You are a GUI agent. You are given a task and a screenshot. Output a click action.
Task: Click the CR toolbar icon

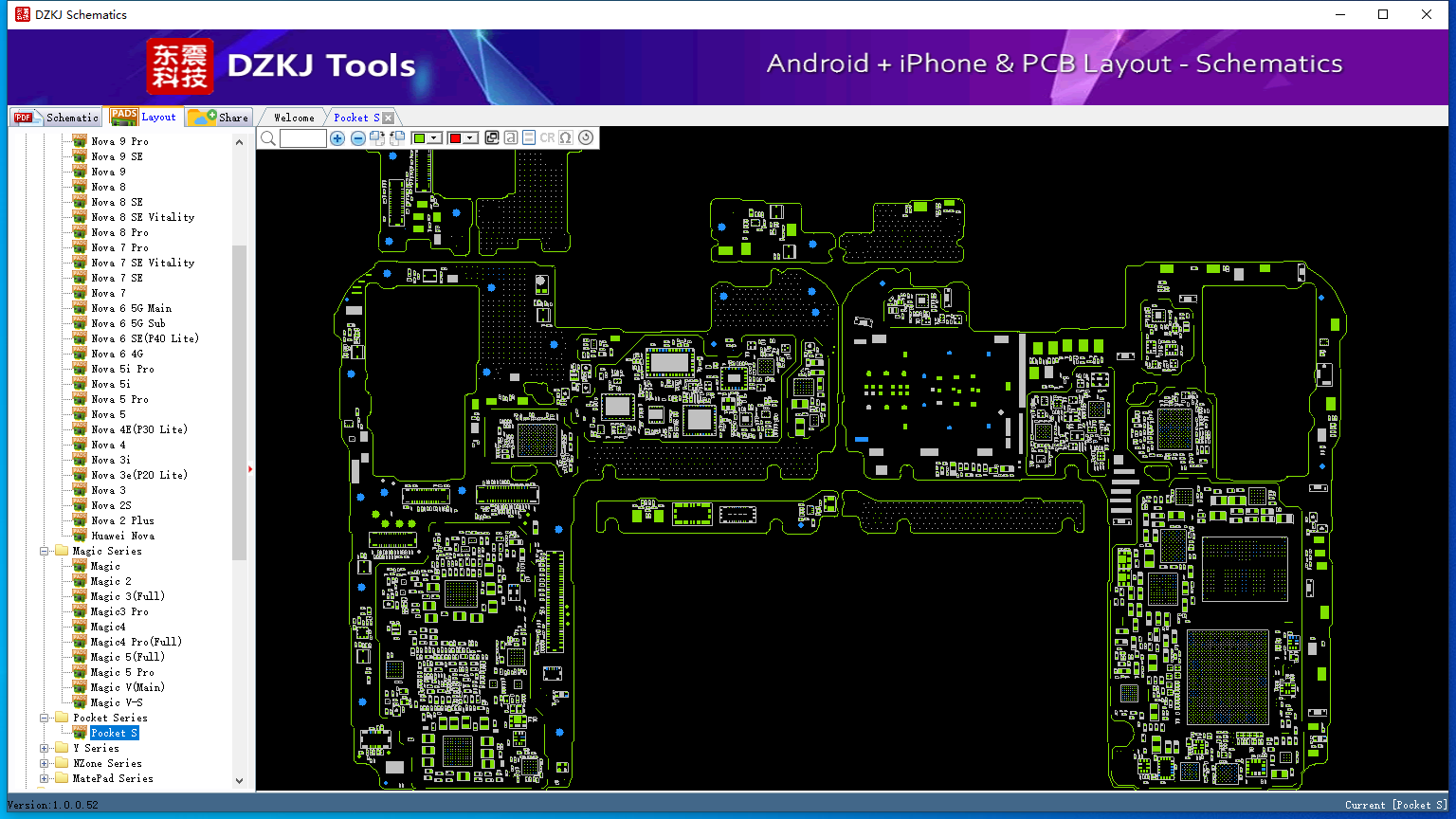(547, 137)
